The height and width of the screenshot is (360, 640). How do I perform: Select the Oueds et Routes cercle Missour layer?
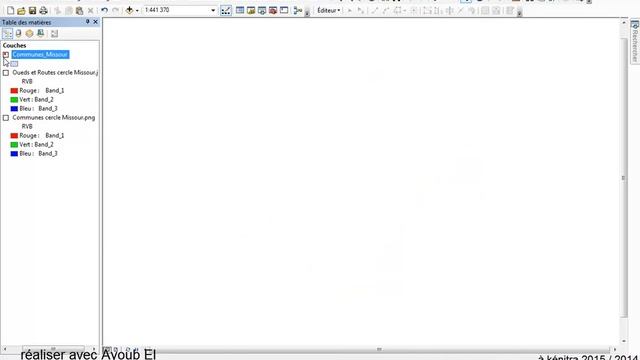click(55, 73)
